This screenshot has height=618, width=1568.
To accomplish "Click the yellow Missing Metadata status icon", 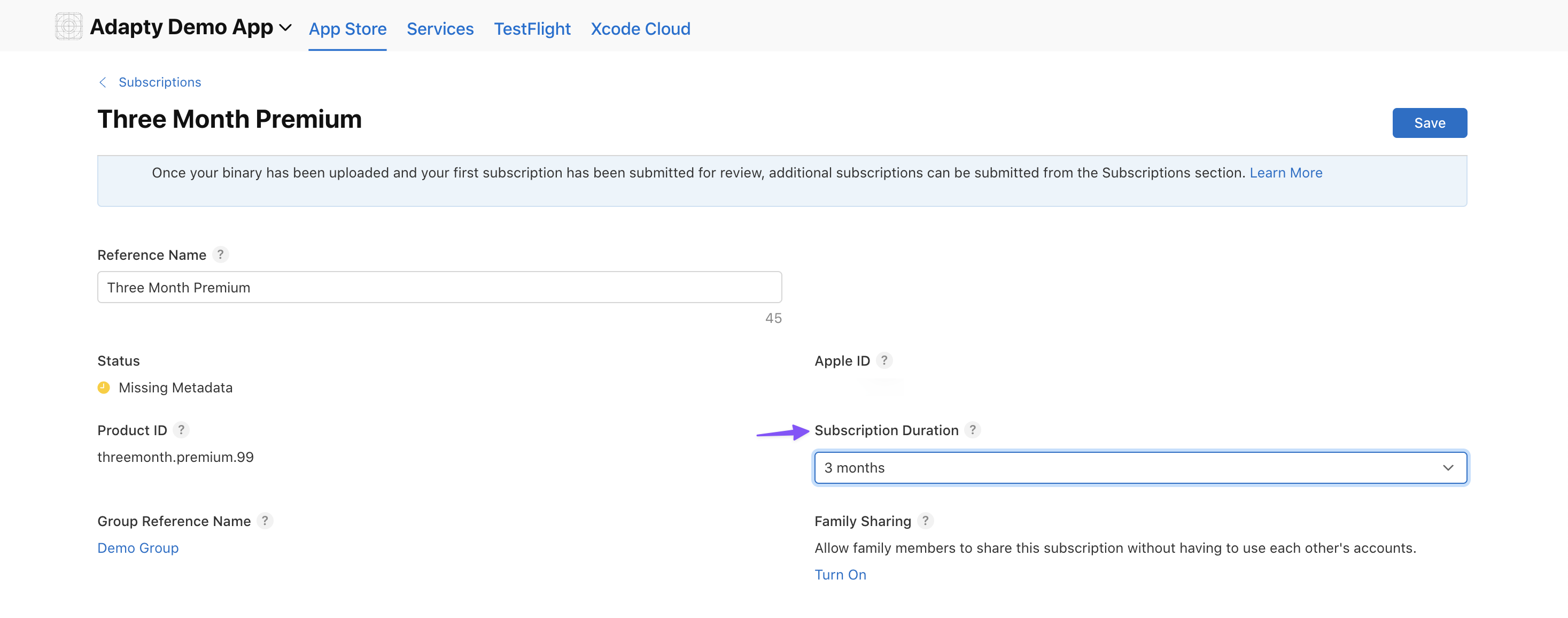I will click(x=104, y=388).
